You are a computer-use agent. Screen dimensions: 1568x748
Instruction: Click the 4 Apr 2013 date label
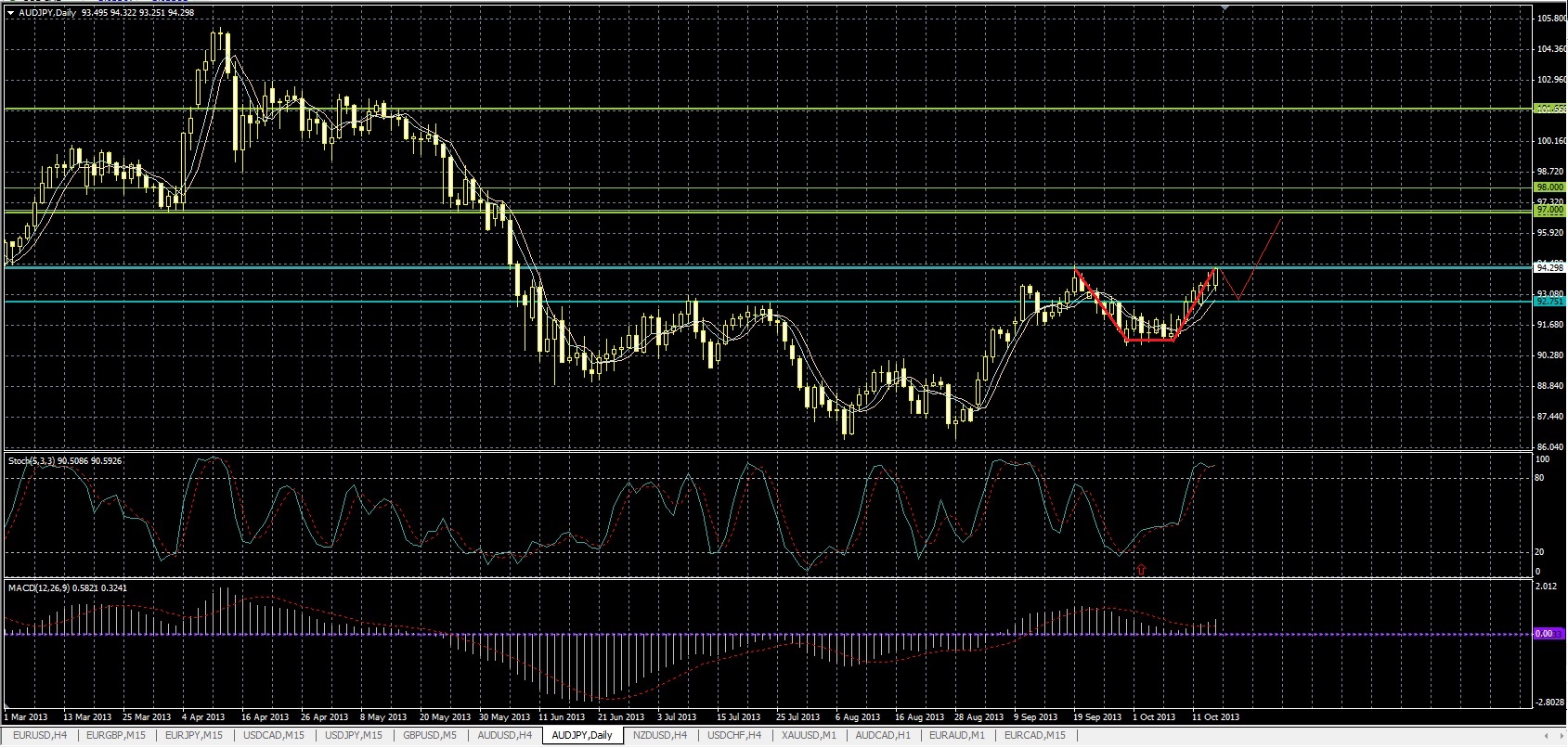pos(203,716)
